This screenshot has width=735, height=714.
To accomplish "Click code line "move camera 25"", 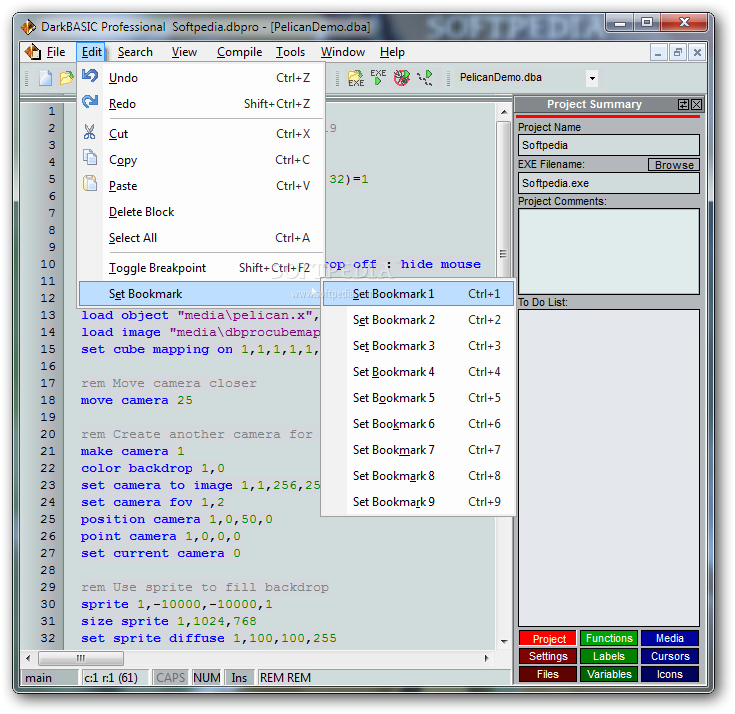I will point(136,400).
